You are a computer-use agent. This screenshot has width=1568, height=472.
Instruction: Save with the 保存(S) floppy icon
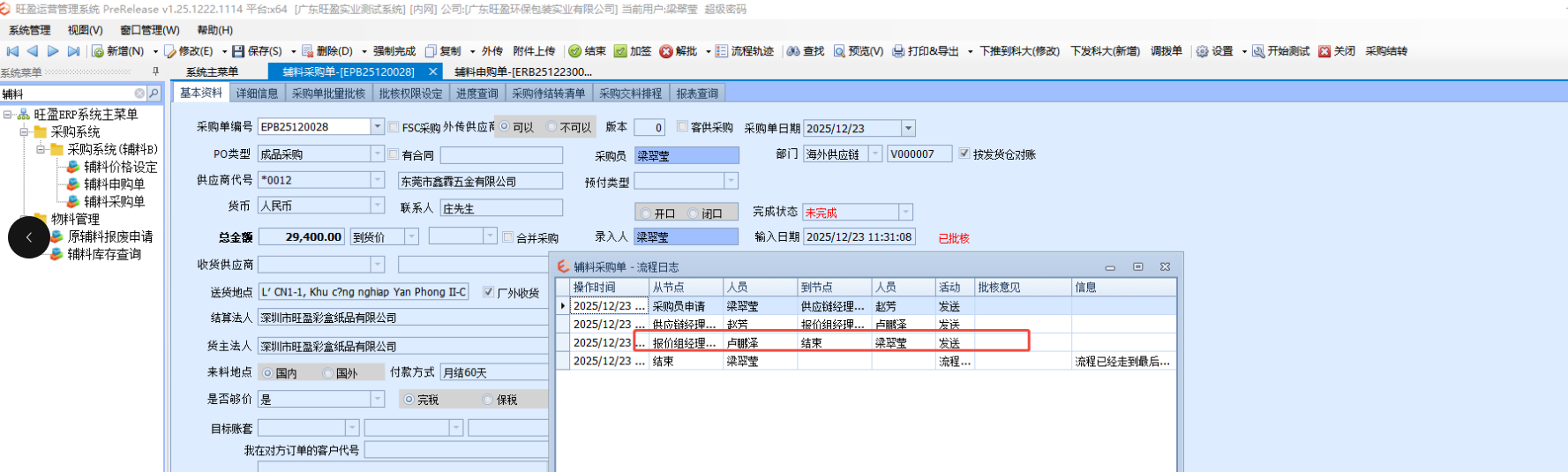click(238, 51)
